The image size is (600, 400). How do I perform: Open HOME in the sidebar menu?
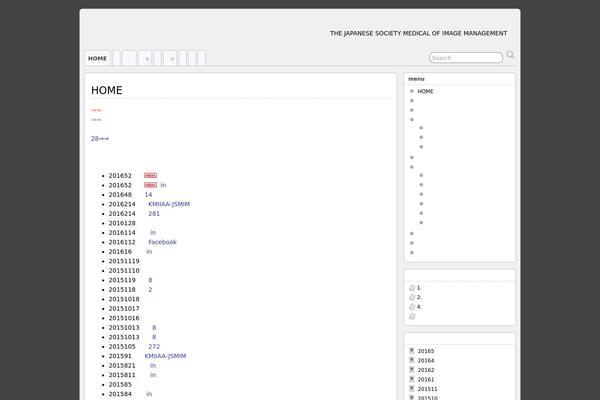tap(426, 91)
